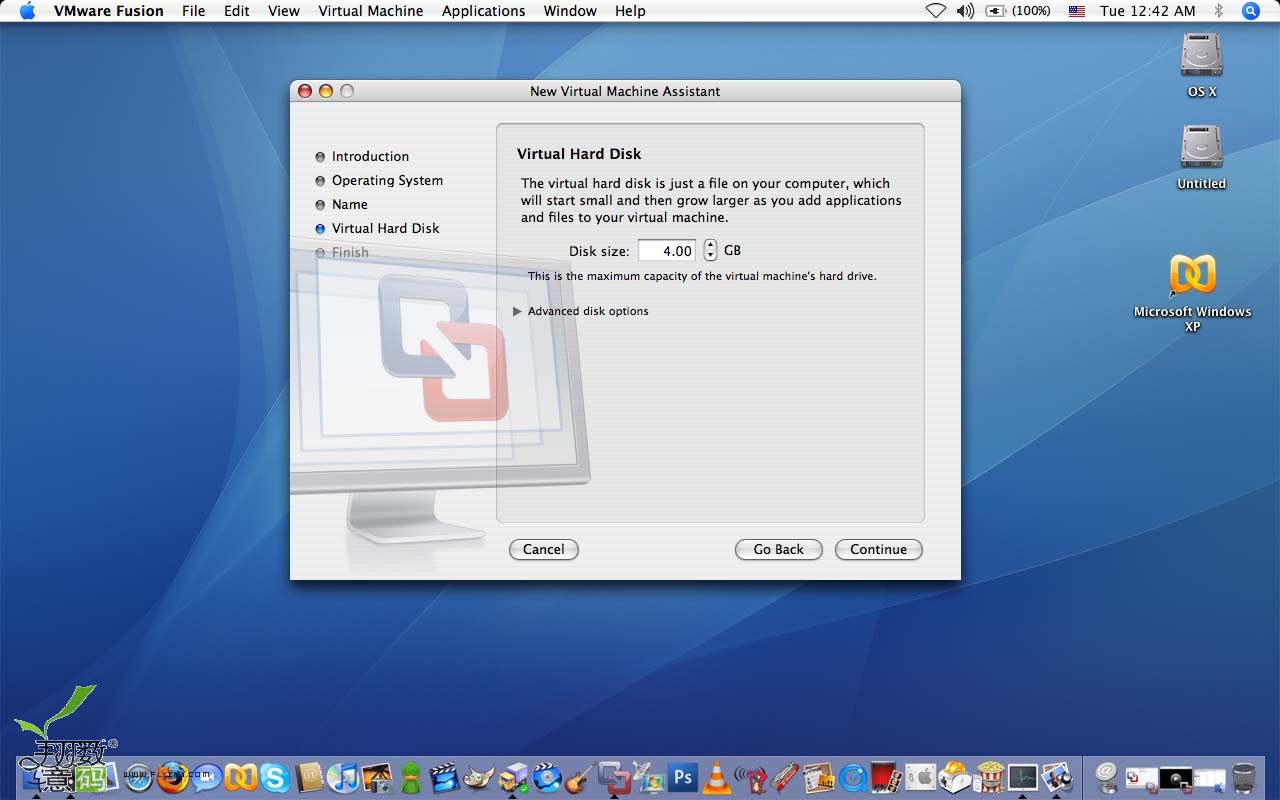Open Toast toaster icon in dock
Viewport: 1280px width, 800px height.
click(x=955, y=777)
